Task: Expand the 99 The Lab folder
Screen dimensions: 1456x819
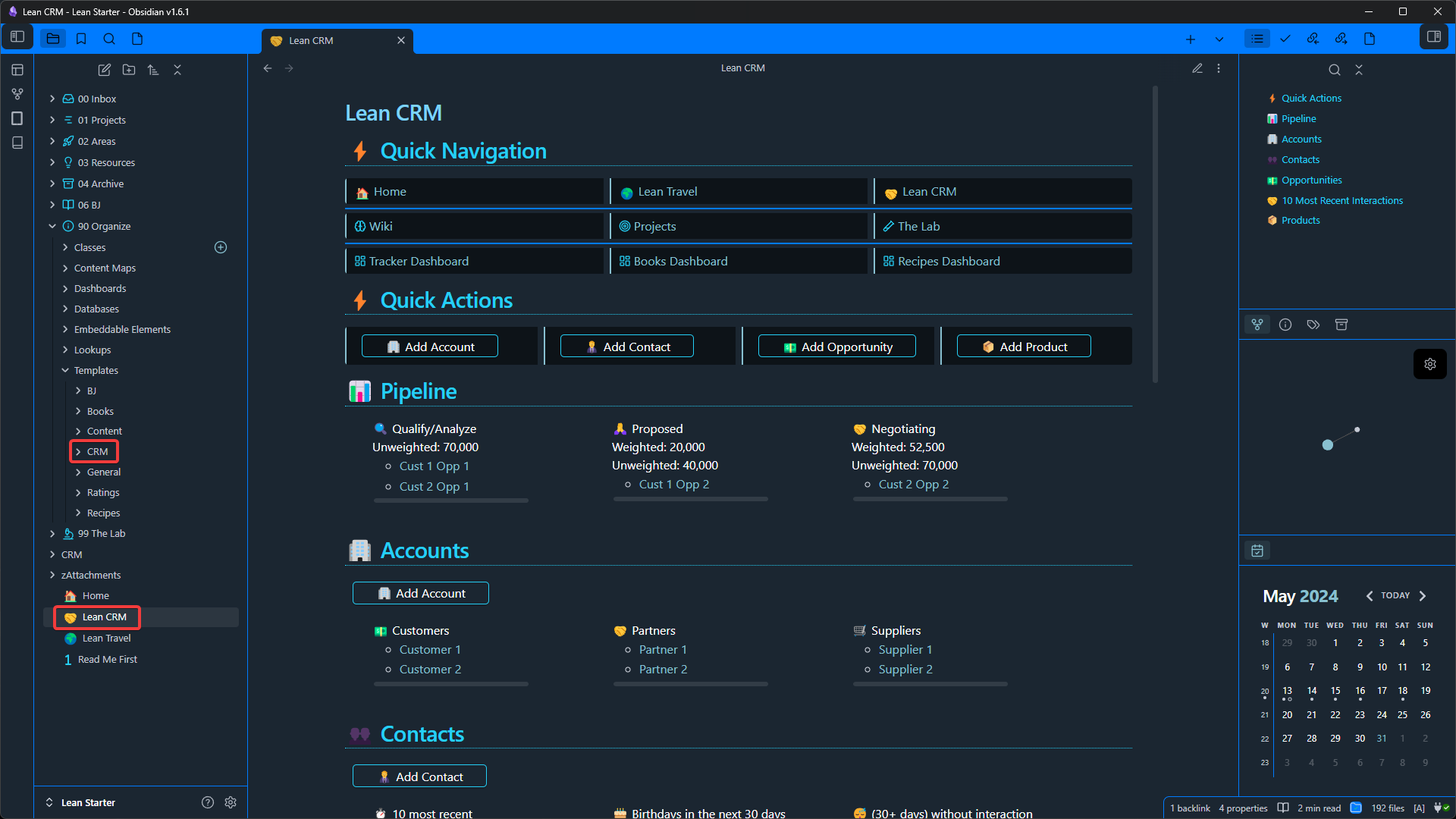Action: pos(52,534)
